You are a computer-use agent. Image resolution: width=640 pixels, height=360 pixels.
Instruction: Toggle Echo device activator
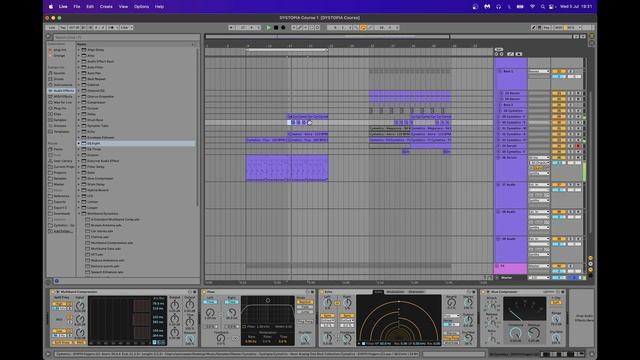coord(322,292)
